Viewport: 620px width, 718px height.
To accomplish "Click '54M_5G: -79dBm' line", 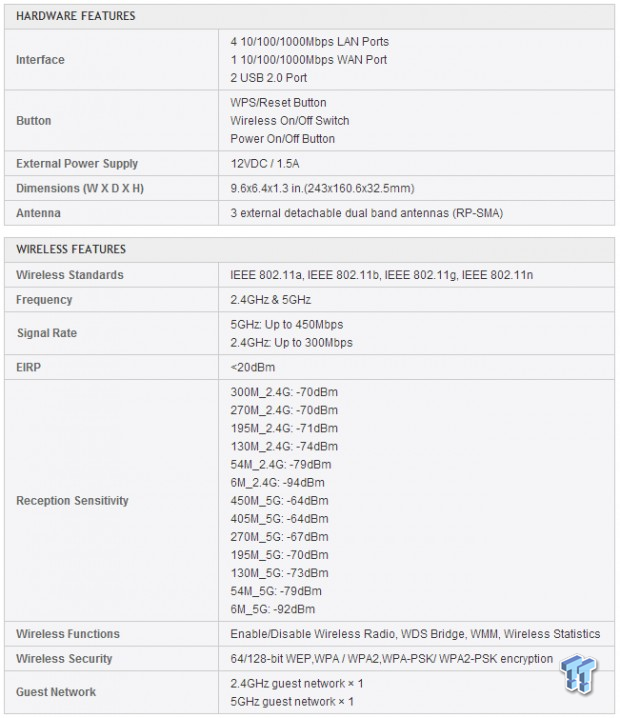I will click(276, 591).
